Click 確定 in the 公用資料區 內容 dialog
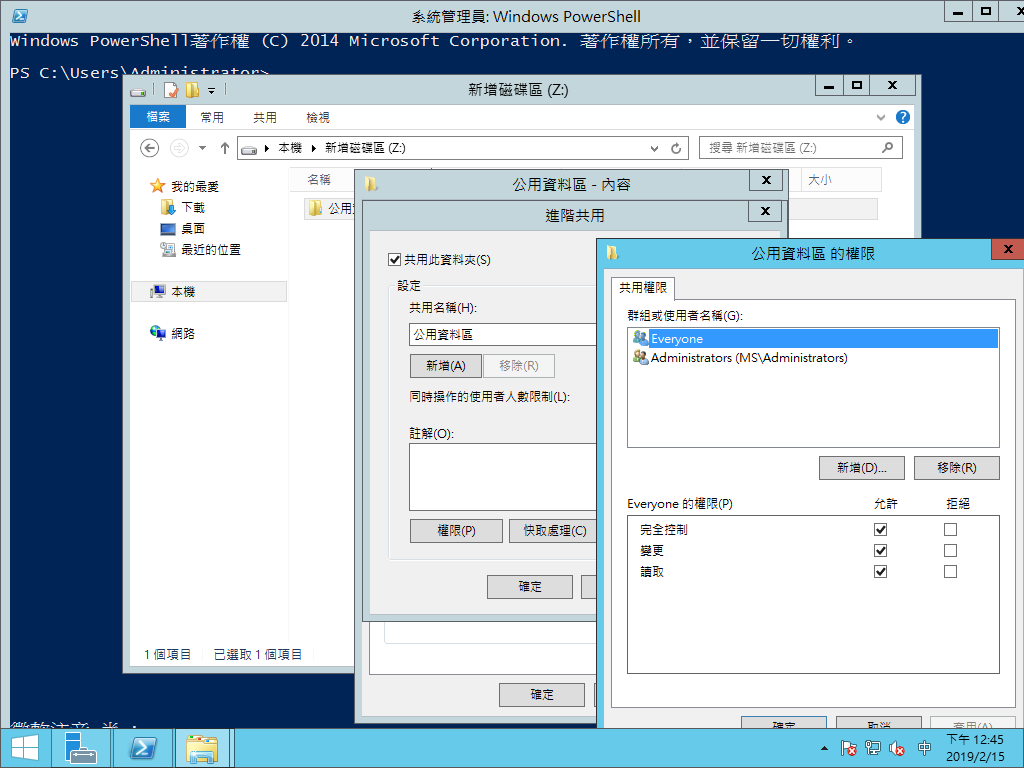The image size is (1024, 768). click(541, 695)
